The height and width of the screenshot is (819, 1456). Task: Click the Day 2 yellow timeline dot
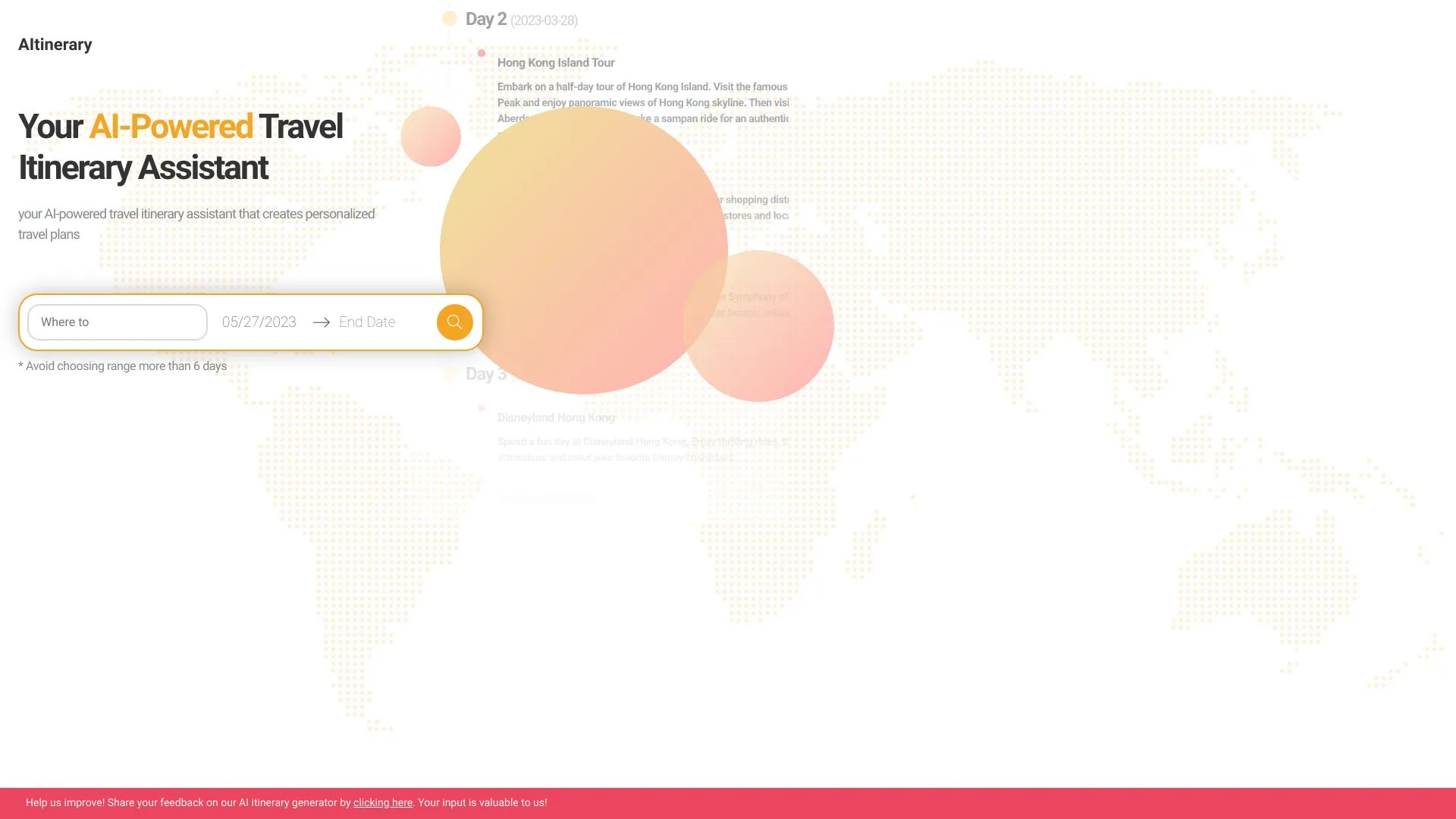[450, 18]
